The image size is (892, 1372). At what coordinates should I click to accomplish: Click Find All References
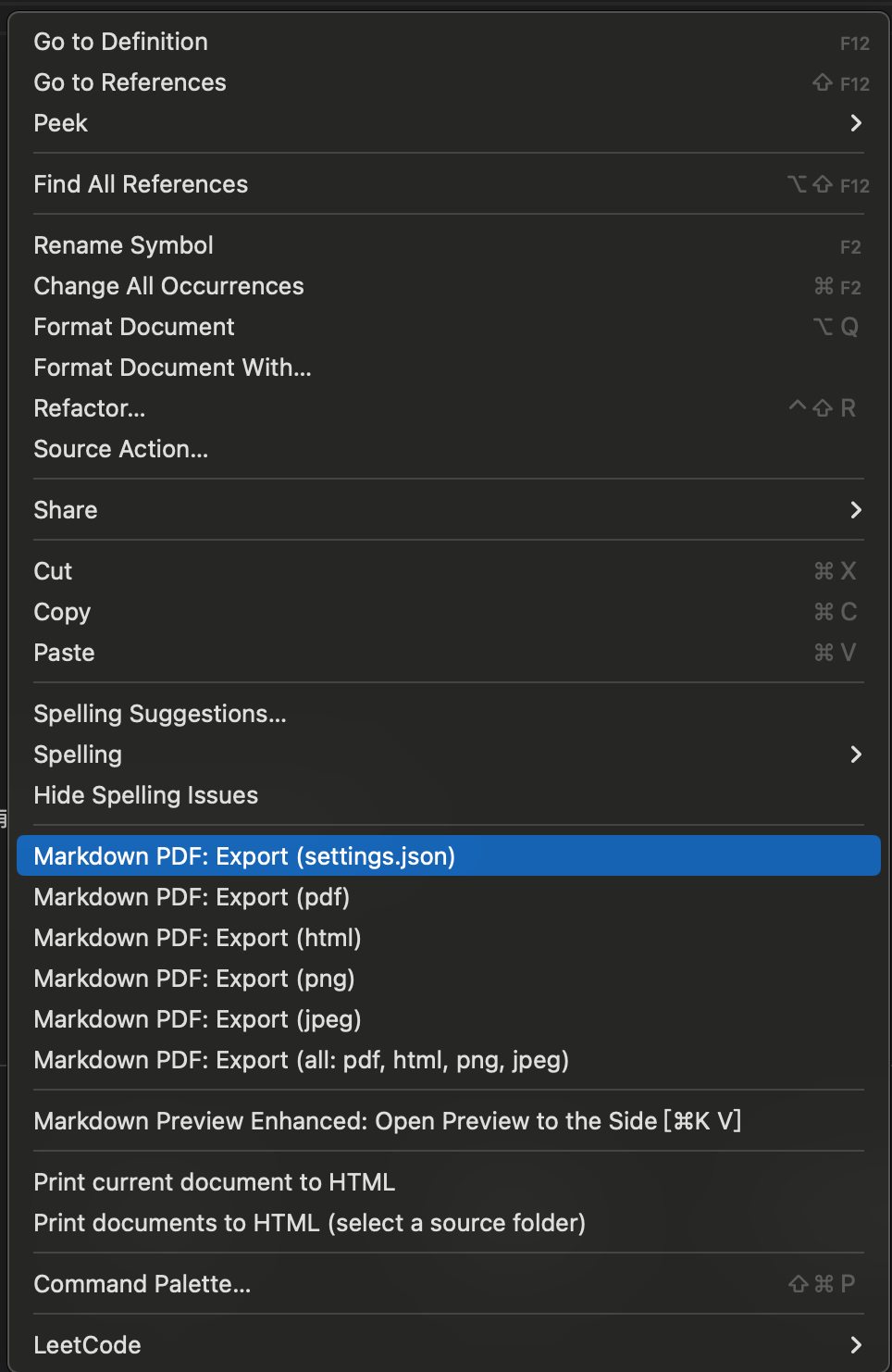tap(141, 184)
